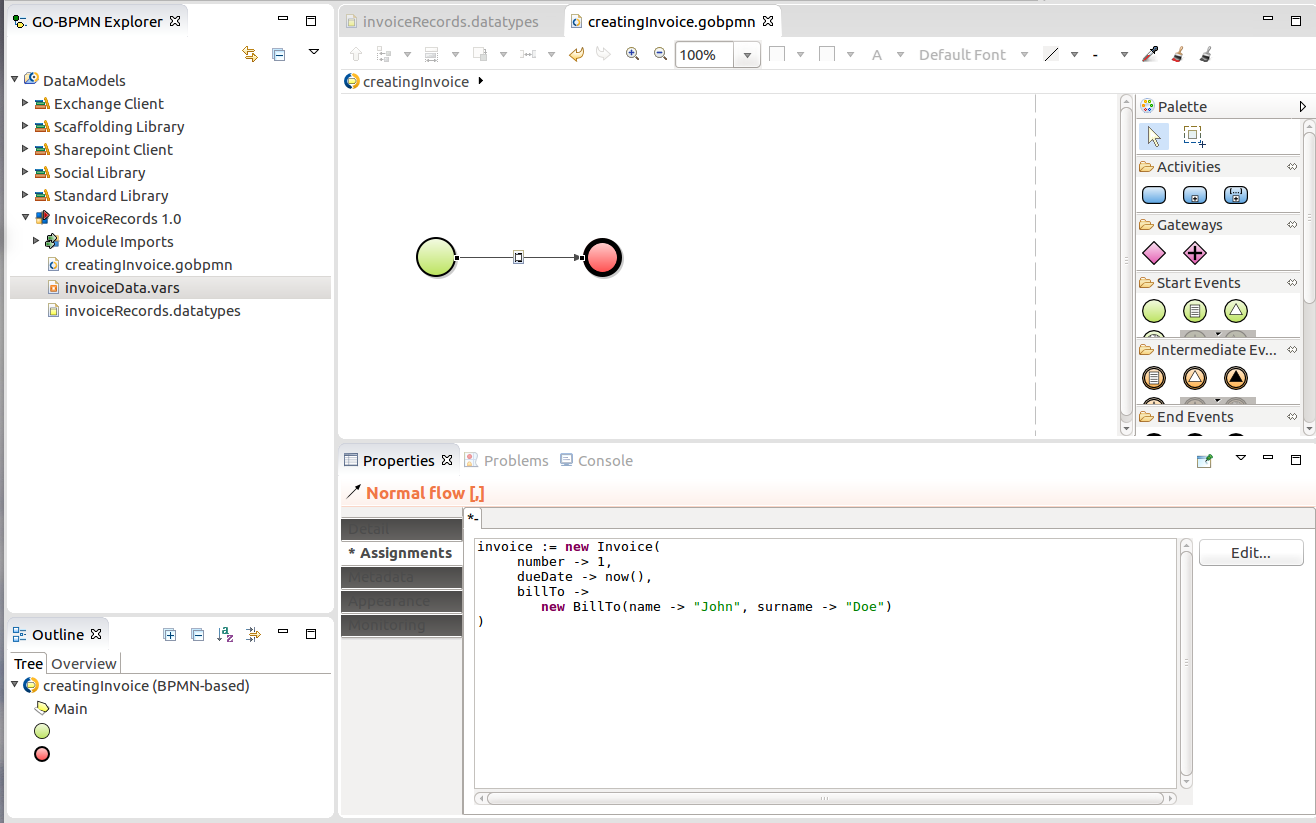Switch to the invoiceRecords.datatypes editor tab

point(450,21)
